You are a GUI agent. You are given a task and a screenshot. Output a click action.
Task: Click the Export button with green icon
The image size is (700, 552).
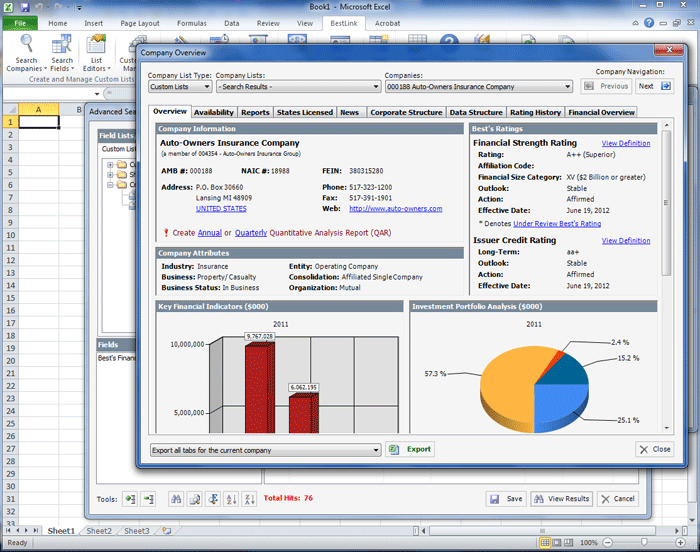click(x=410, y=449)
